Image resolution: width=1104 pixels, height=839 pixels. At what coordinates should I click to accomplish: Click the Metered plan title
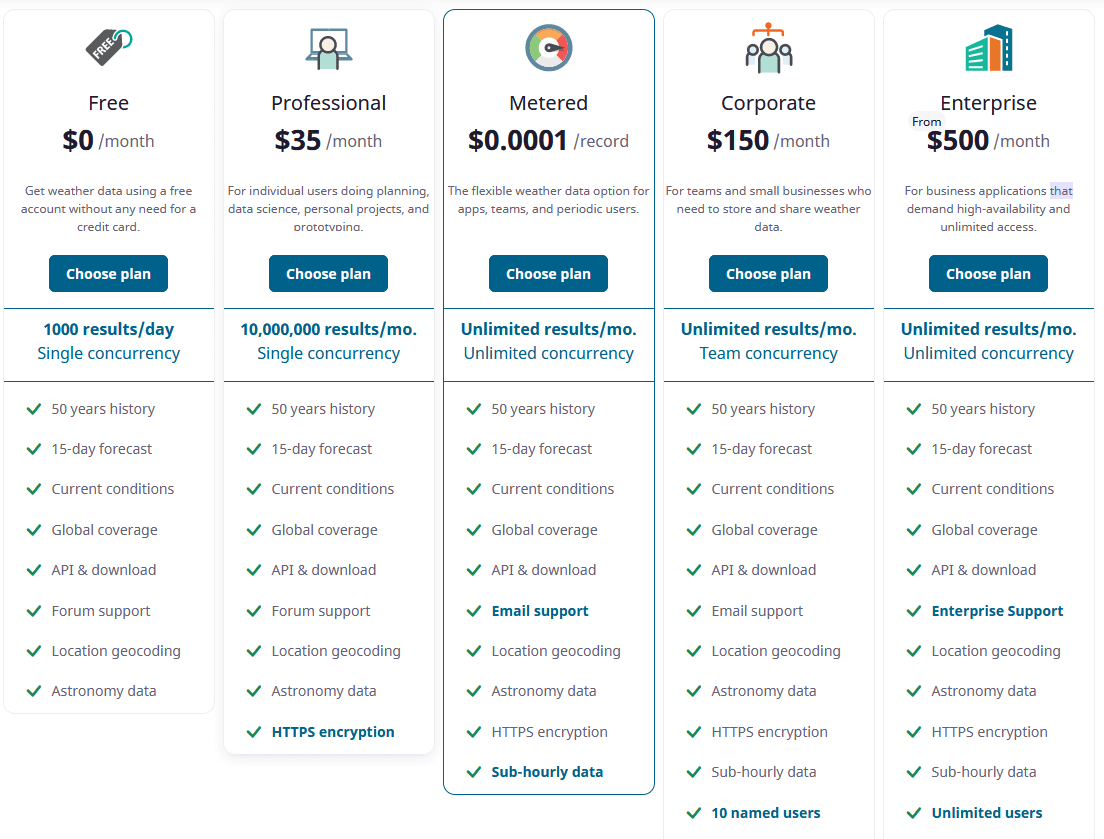548,103
